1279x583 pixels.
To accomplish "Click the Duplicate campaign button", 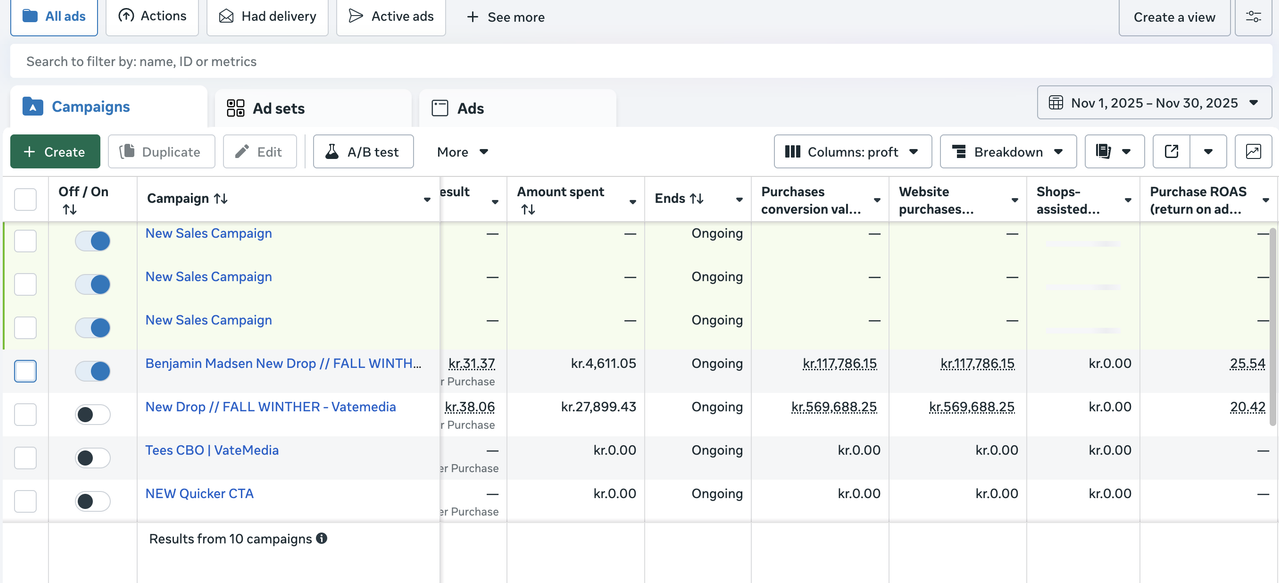I will [x=161, y=152].
